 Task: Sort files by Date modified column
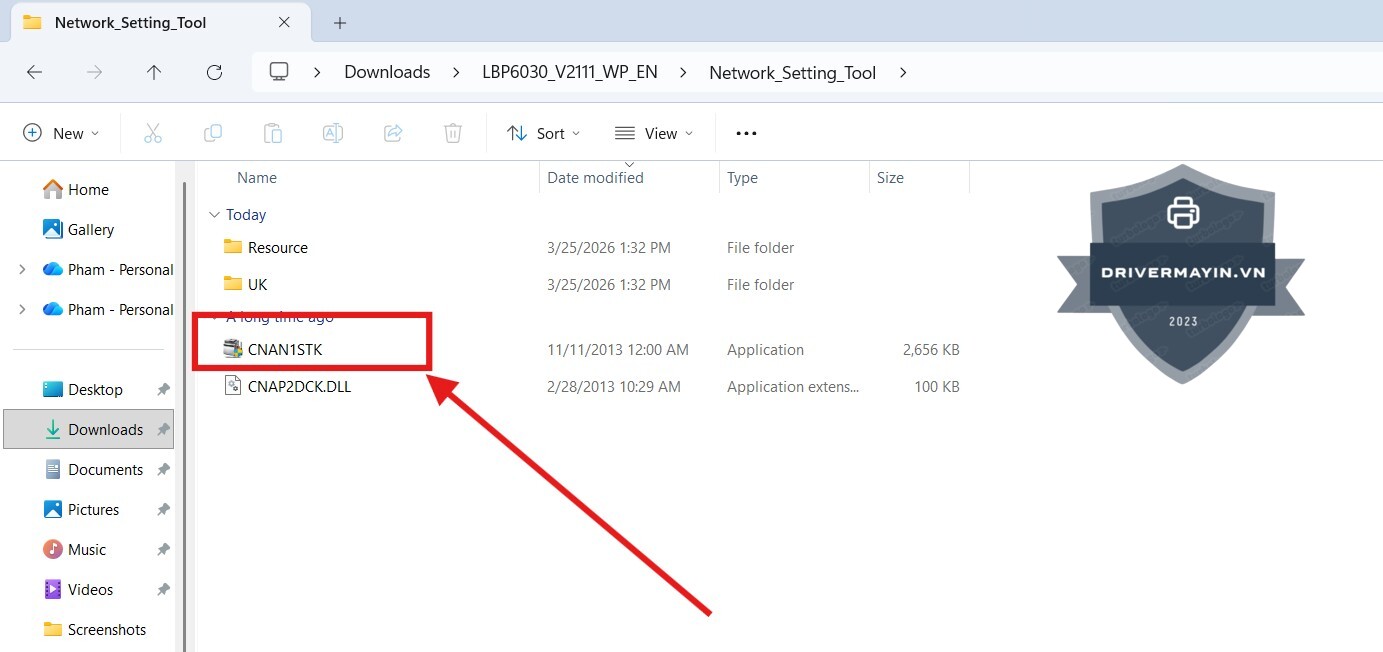click(595, 178)
